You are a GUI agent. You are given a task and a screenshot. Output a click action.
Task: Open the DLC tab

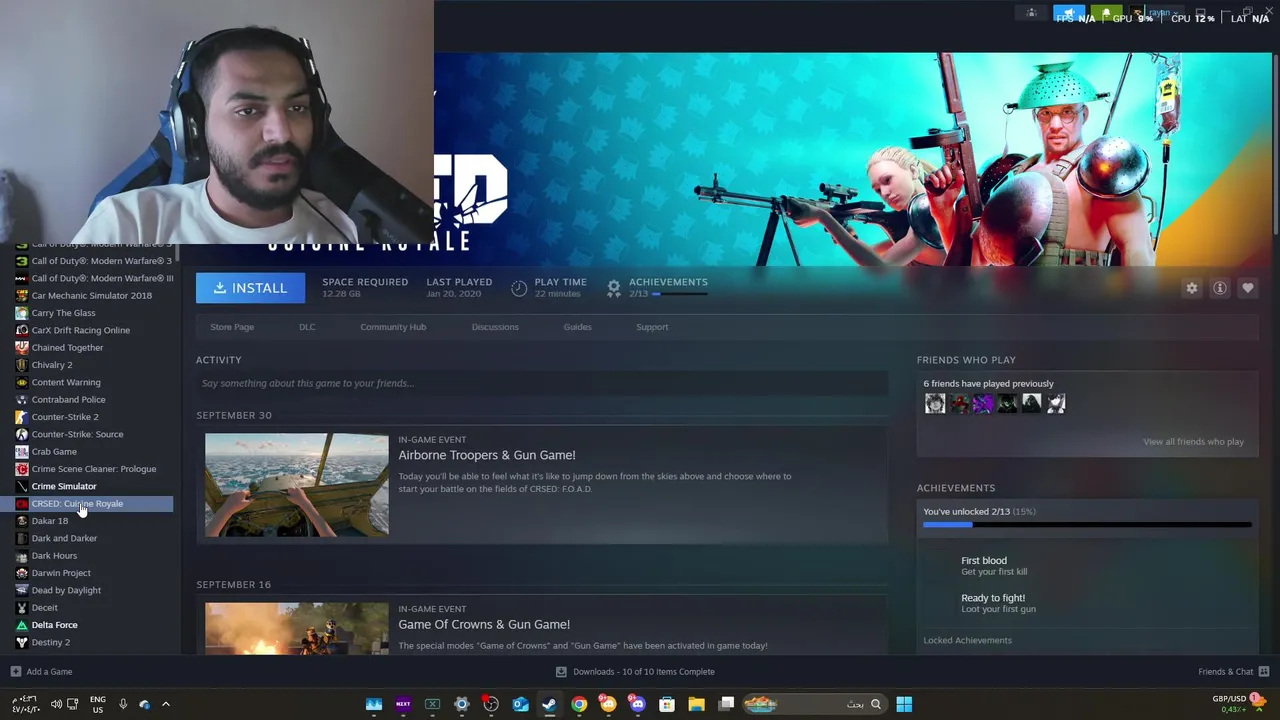[x=307, y=327]
